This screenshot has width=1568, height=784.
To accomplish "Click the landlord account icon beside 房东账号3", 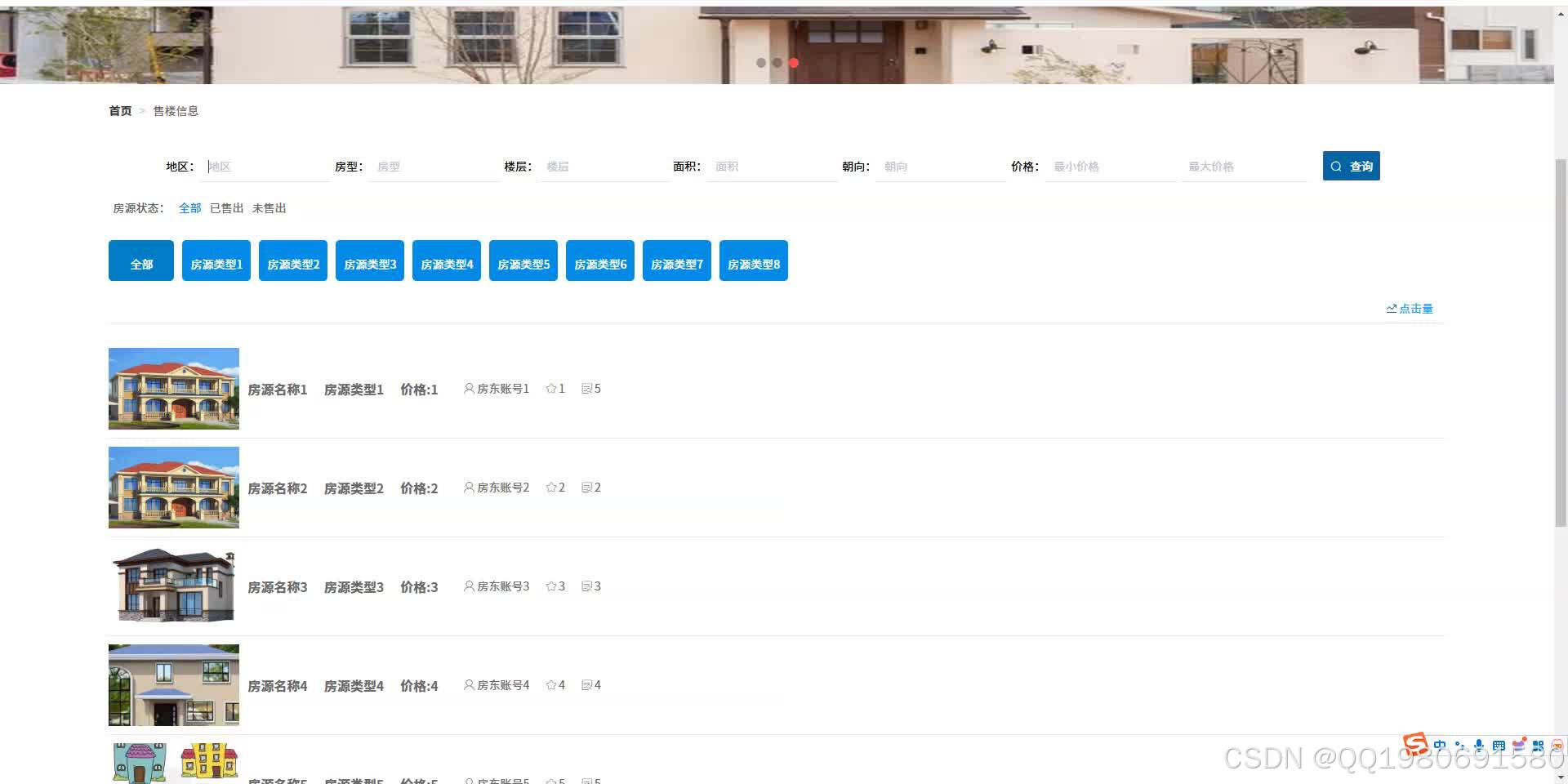I will [x=468, y=586].
